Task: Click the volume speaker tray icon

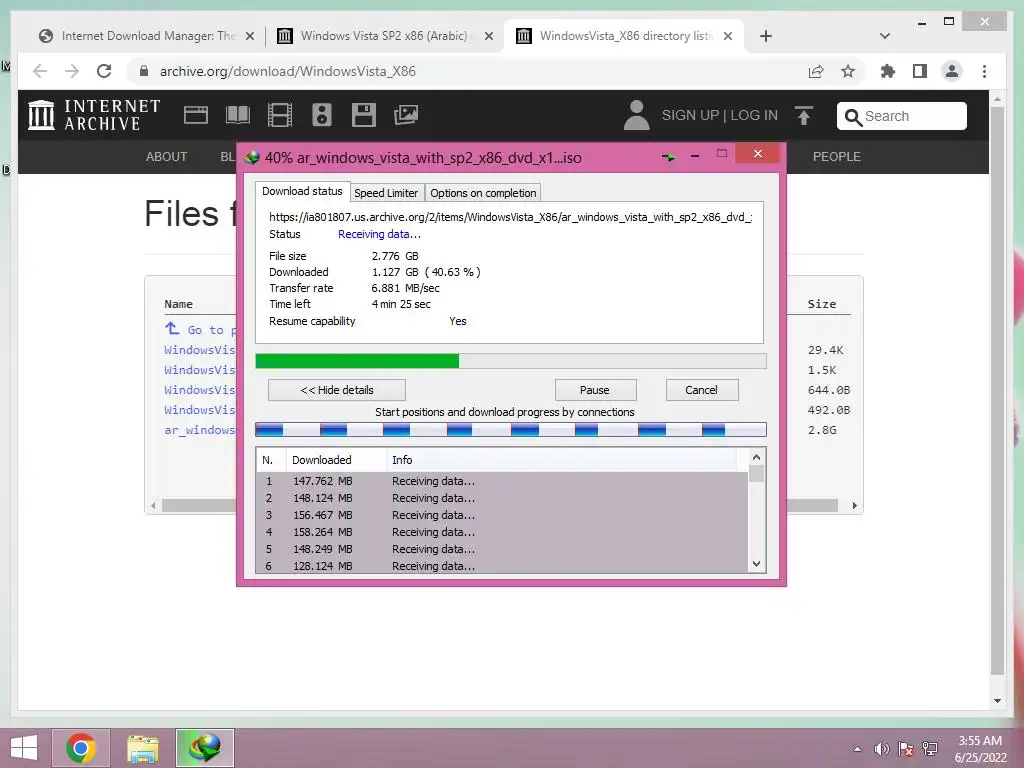Action: [882, 749]
